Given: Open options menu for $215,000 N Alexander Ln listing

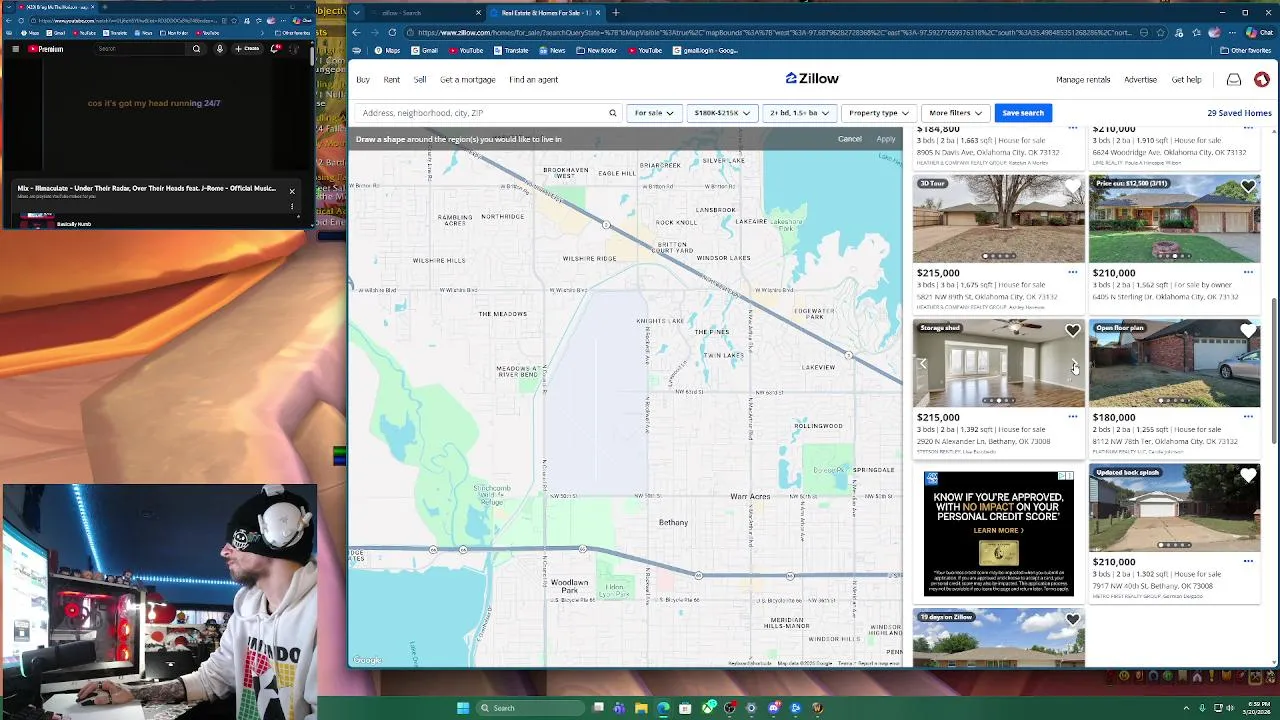Looking at the screenshot, I should [x=1072, y=417].
